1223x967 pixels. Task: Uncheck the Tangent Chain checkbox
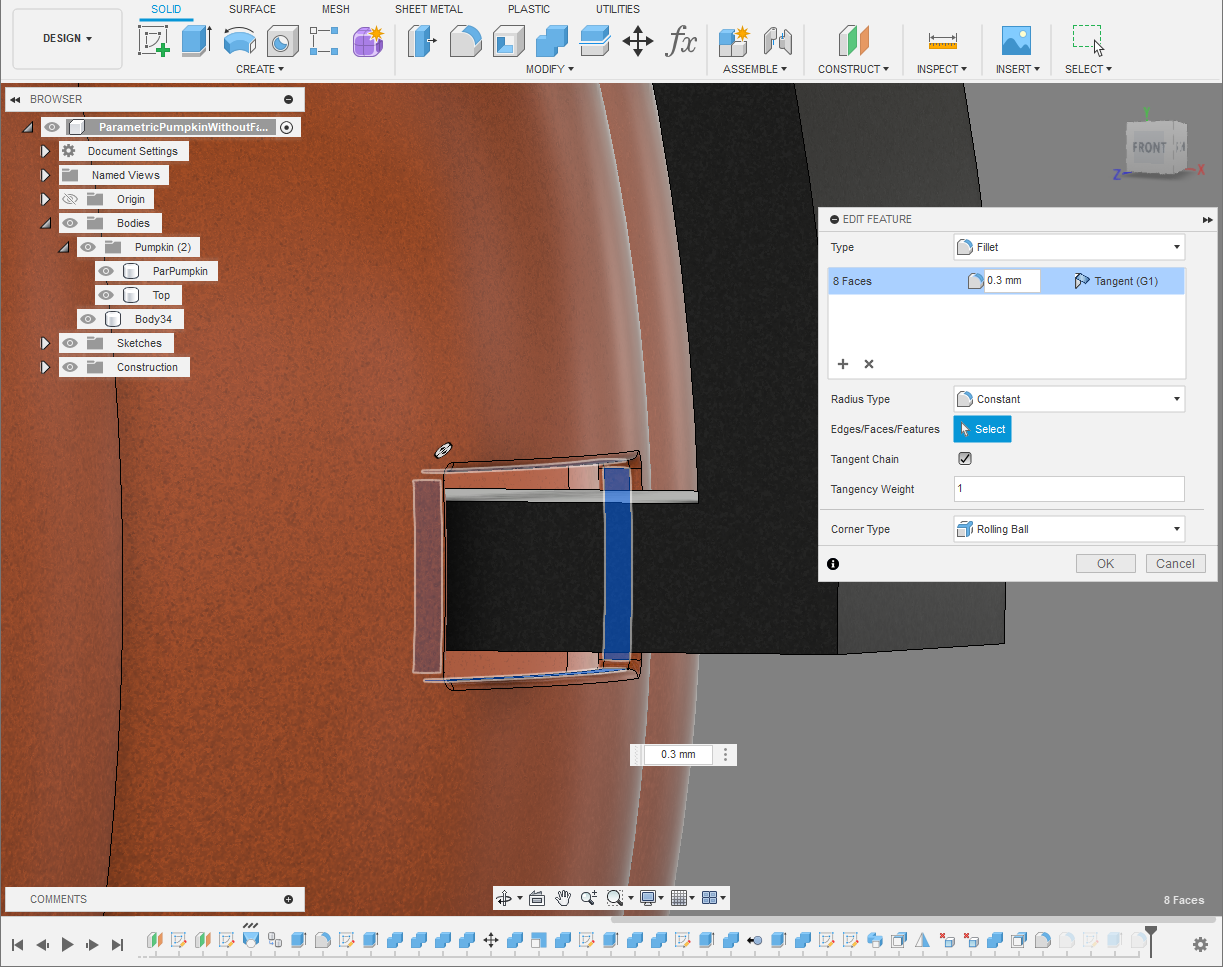(x=965, y=459)
